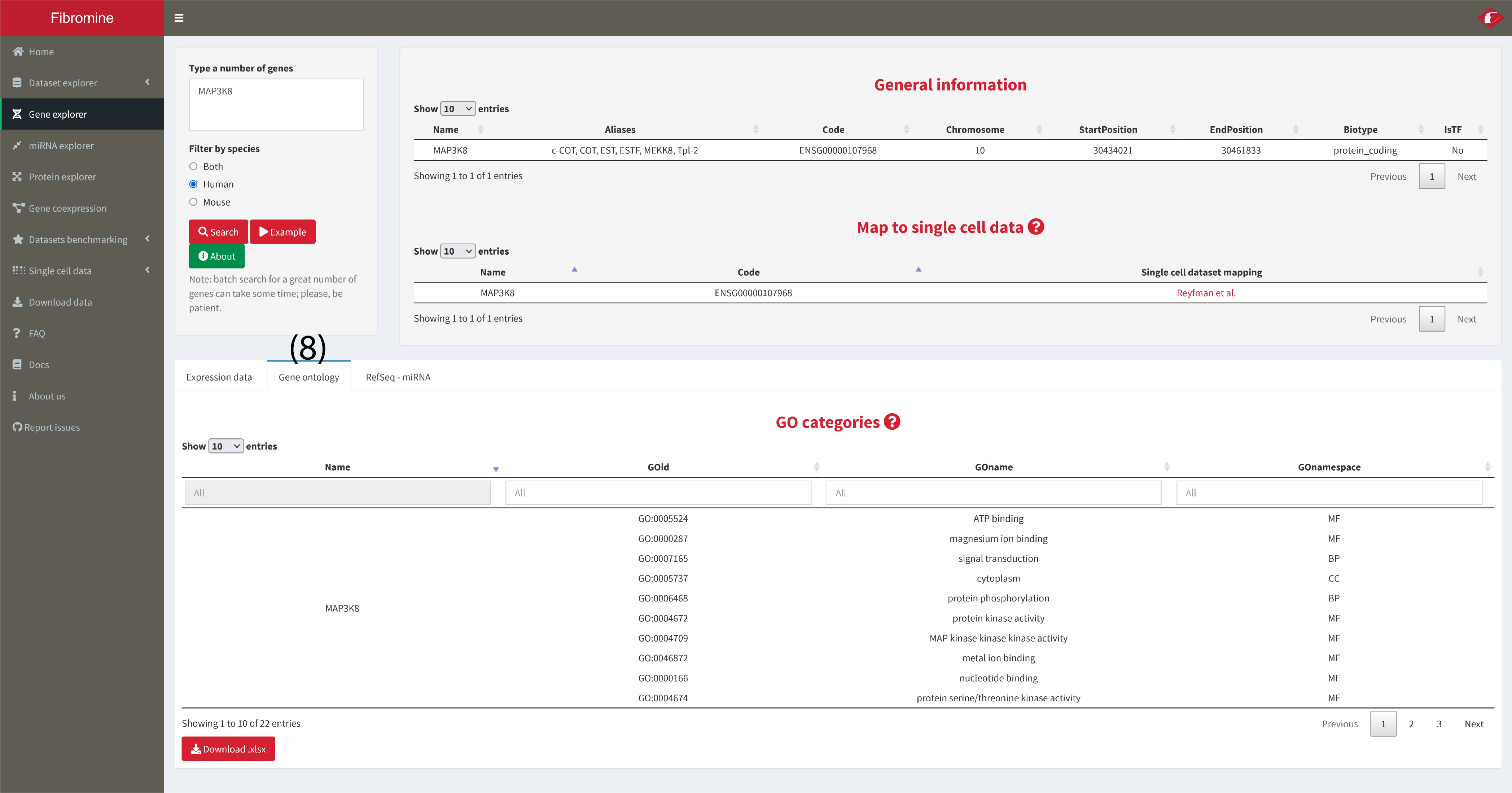Click Next in GO categories pagination
Image resolution: width=1512 pixels, height=793 pixels.
pyautogui.click(x=1474, y=724)
